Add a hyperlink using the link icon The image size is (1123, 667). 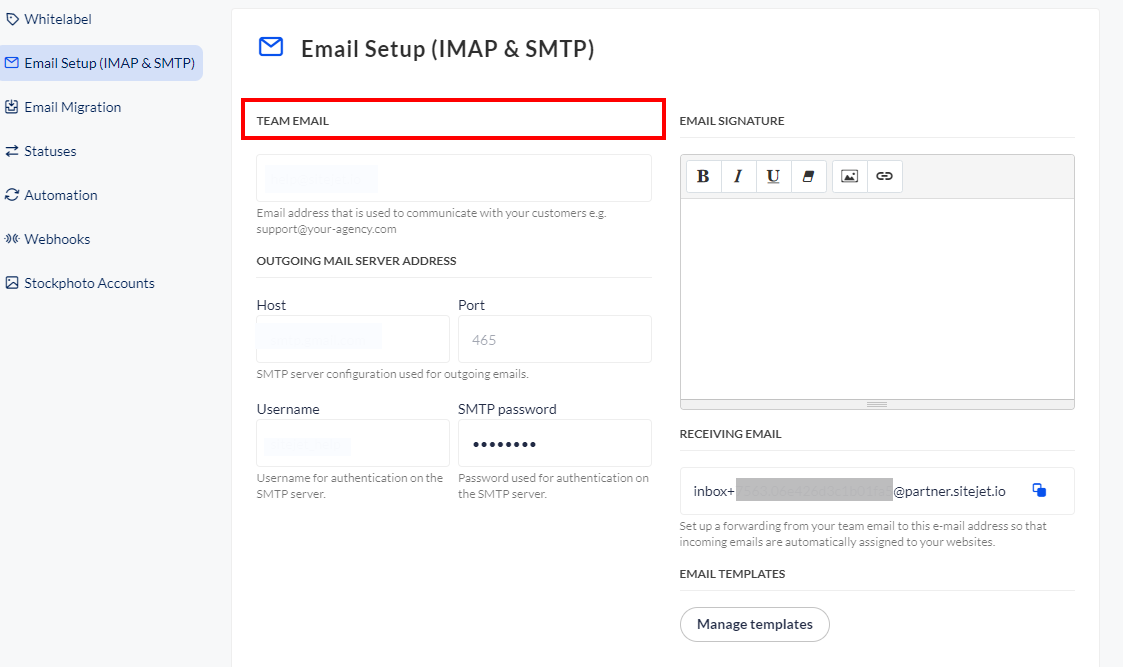(x=884, y=176)
